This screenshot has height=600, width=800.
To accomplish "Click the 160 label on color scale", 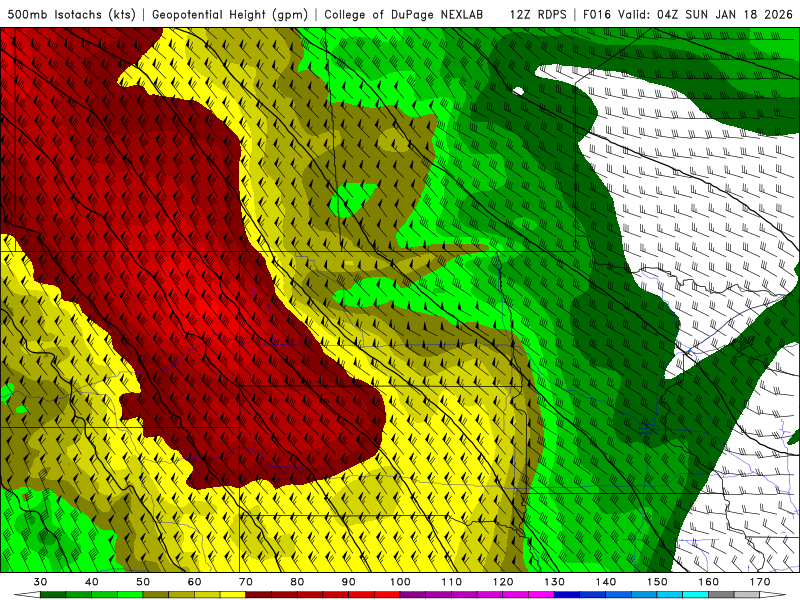I will coord(709,582).
